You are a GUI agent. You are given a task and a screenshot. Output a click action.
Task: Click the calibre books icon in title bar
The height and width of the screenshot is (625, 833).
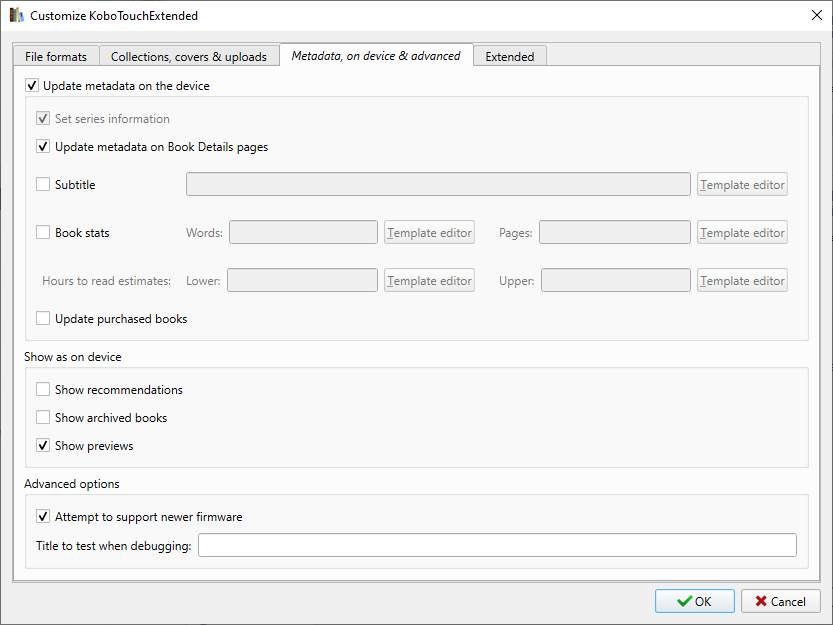point(17,16)
